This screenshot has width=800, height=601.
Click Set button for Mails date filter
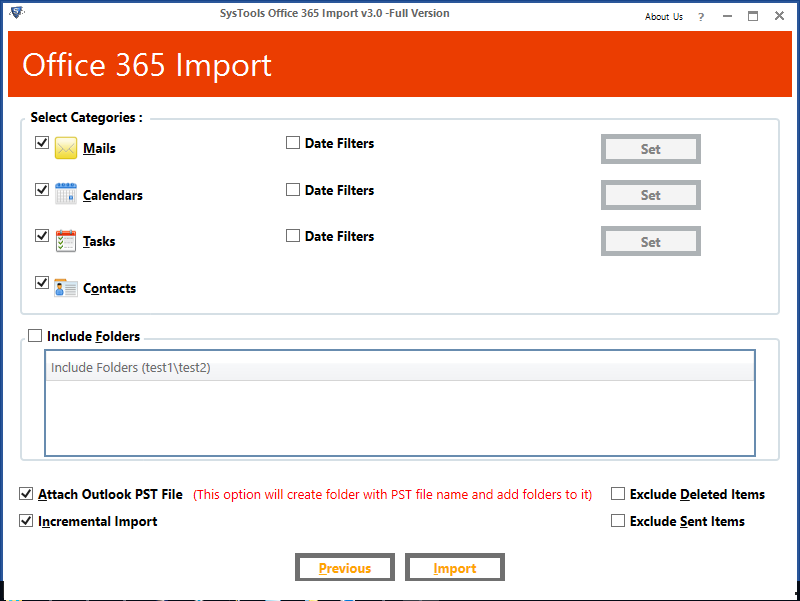[x=651, y=149]
